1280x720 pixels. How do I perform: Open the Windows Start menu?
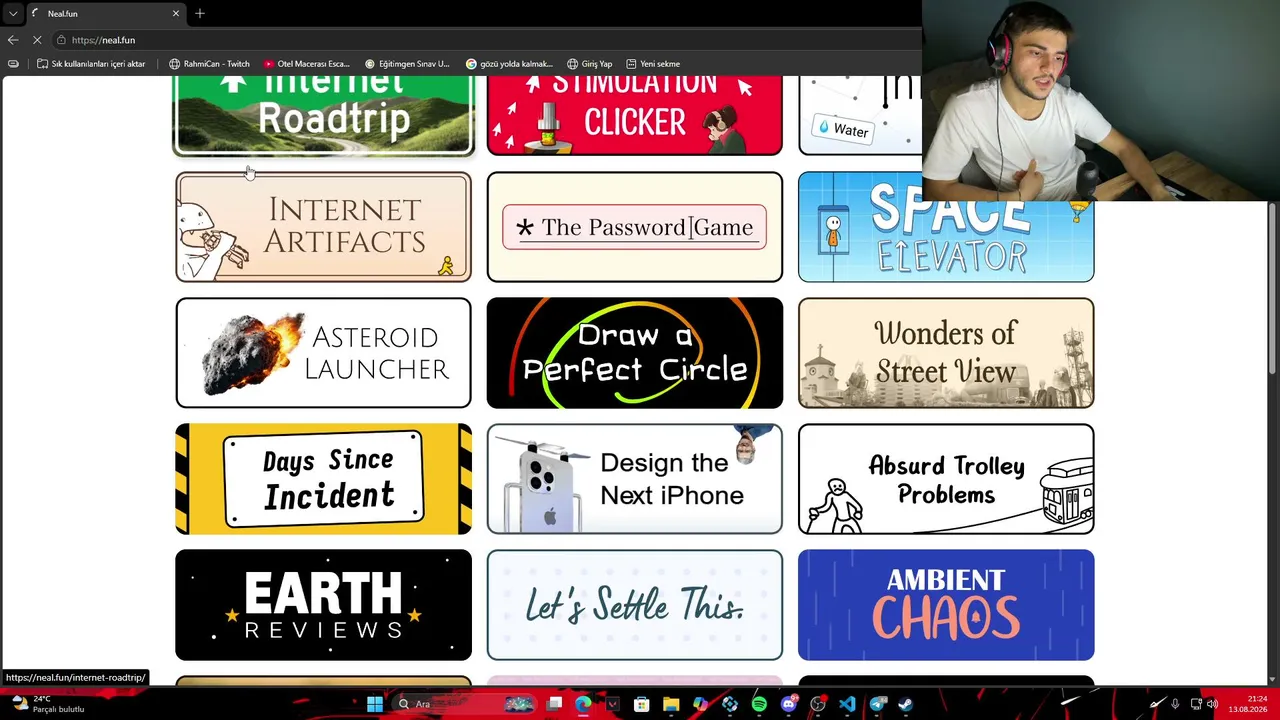374,704
